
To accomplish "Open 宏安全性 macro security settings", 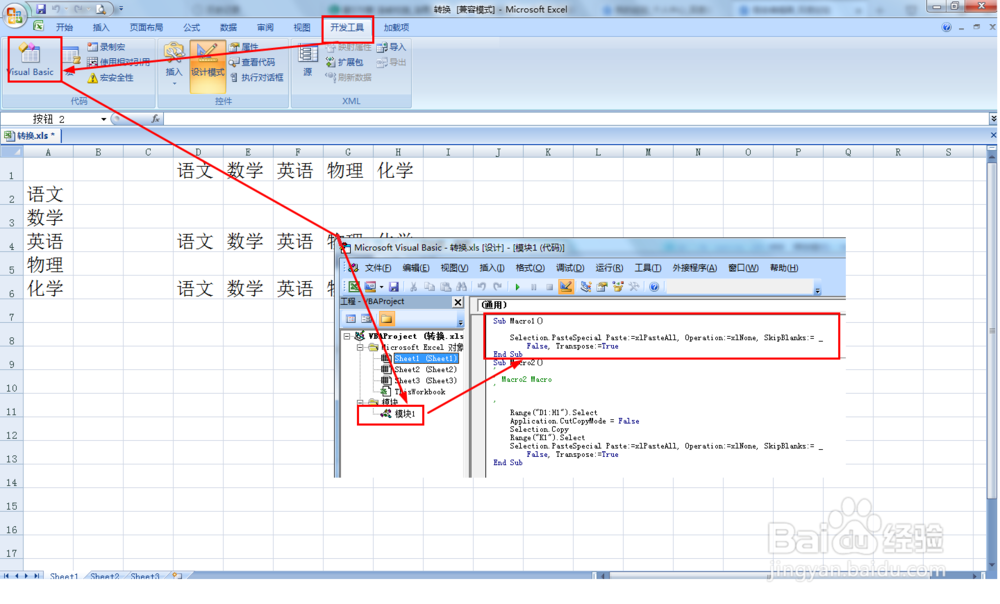I will click(x=111, y=77).
